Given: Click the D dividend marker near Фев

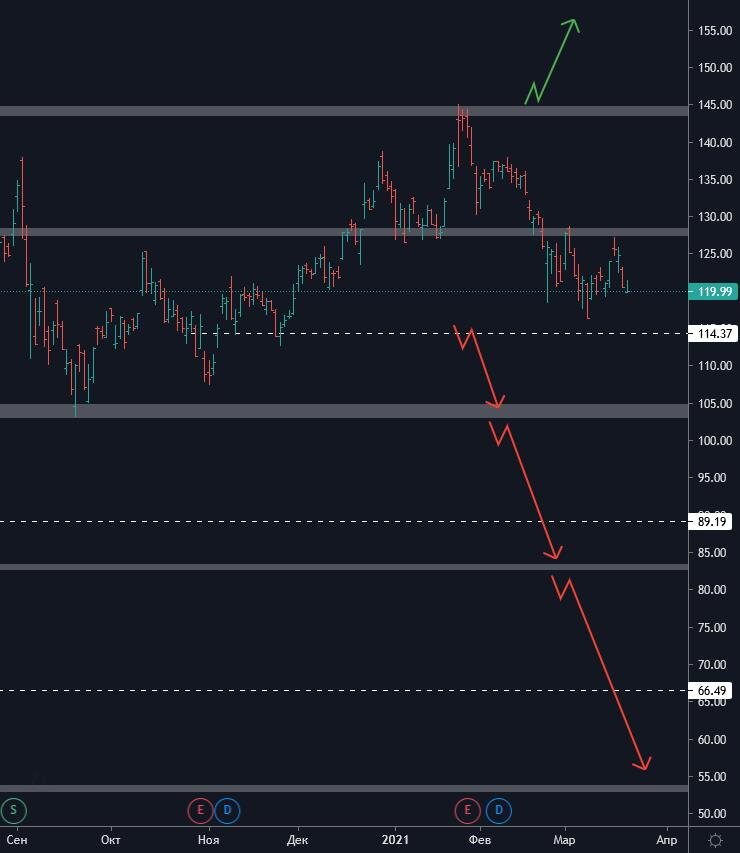Looking at the screenshot, I should 498,810.
